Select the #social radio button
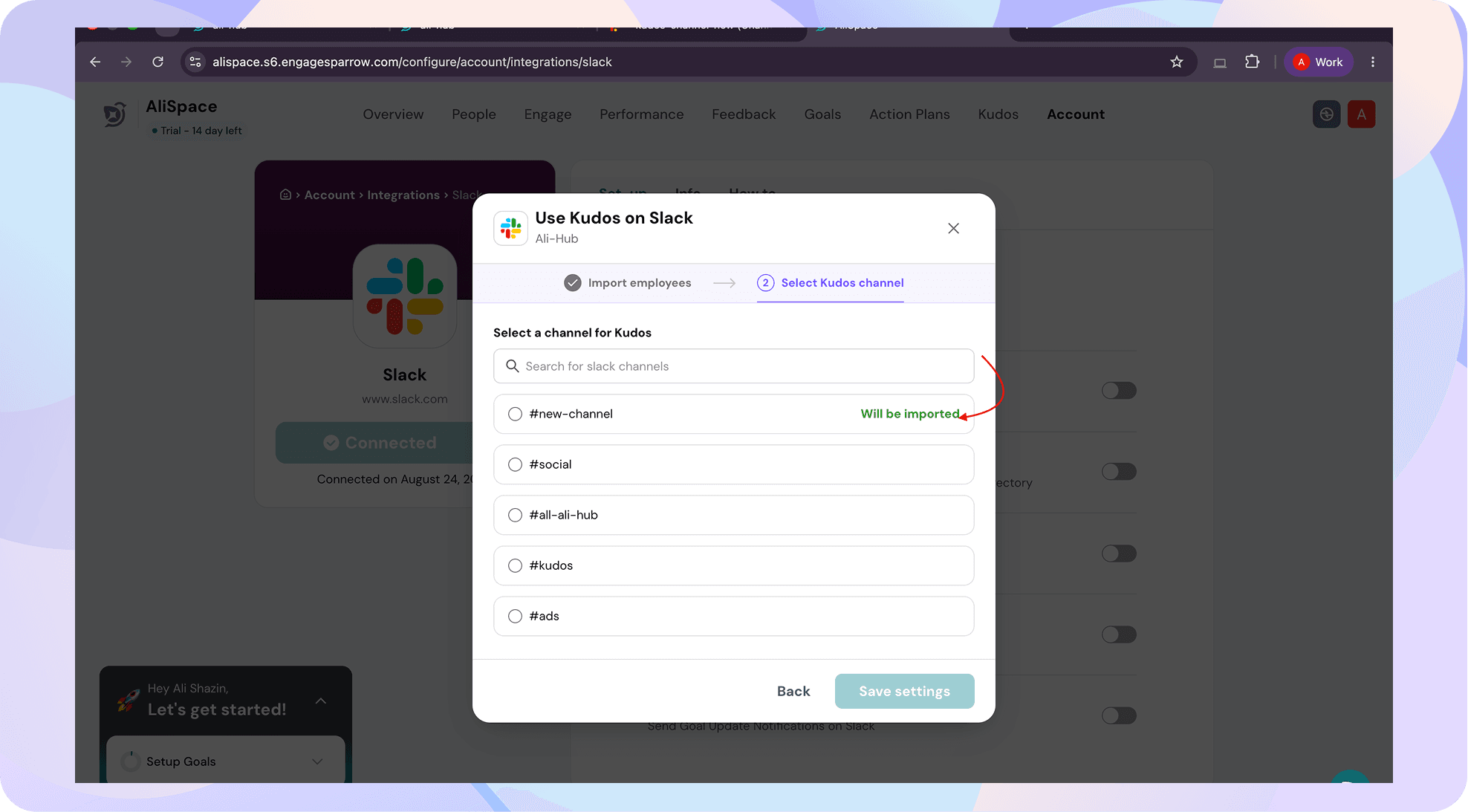 click(515, 464)
